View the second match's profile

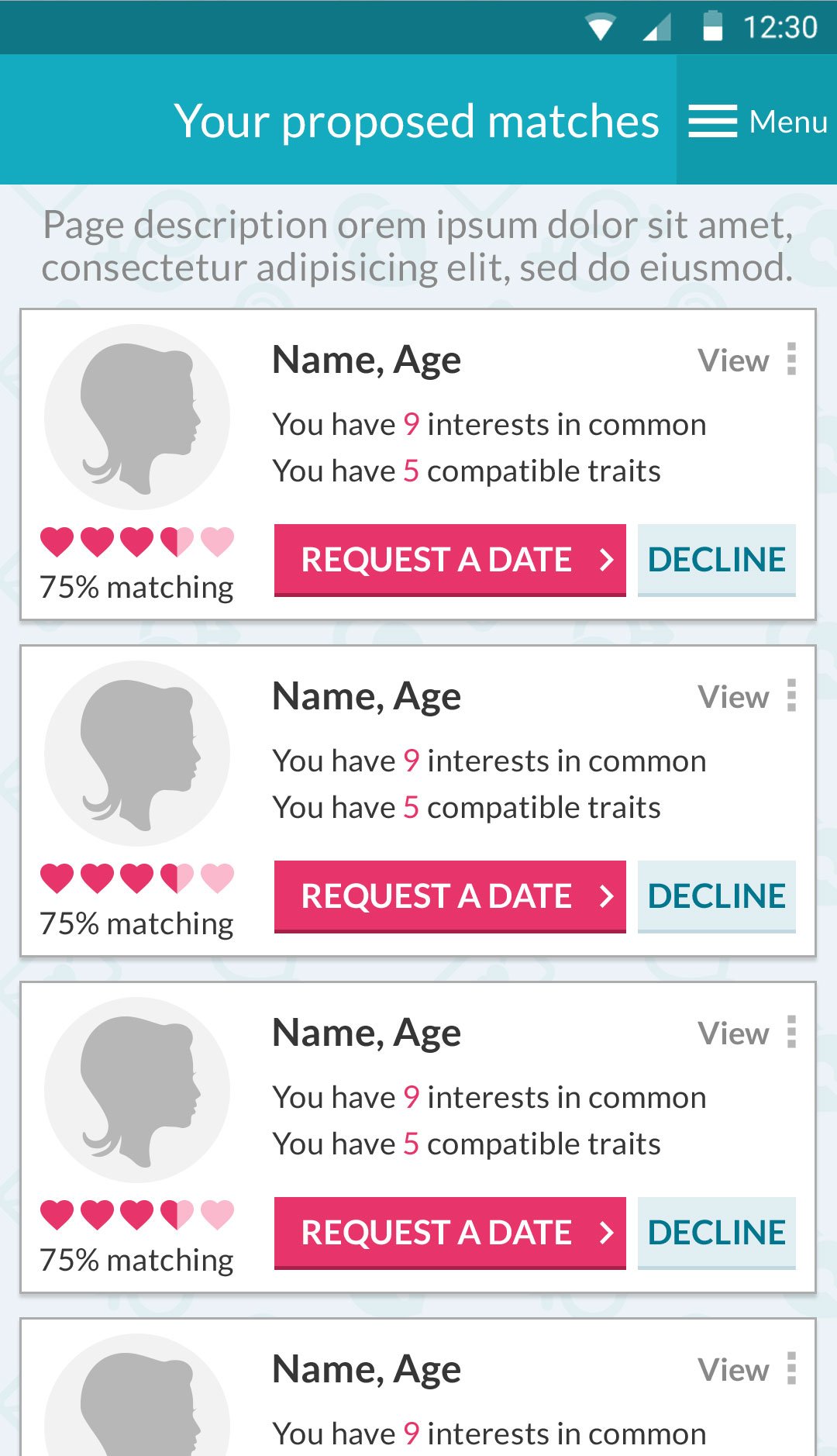pyautogui.click(x=733, y=697)
